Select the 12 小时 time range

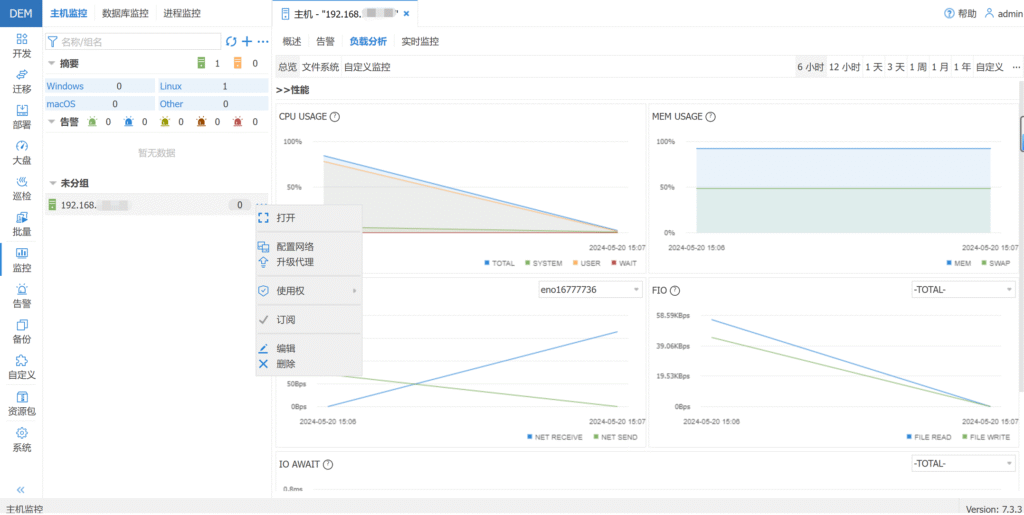(844, 67)
